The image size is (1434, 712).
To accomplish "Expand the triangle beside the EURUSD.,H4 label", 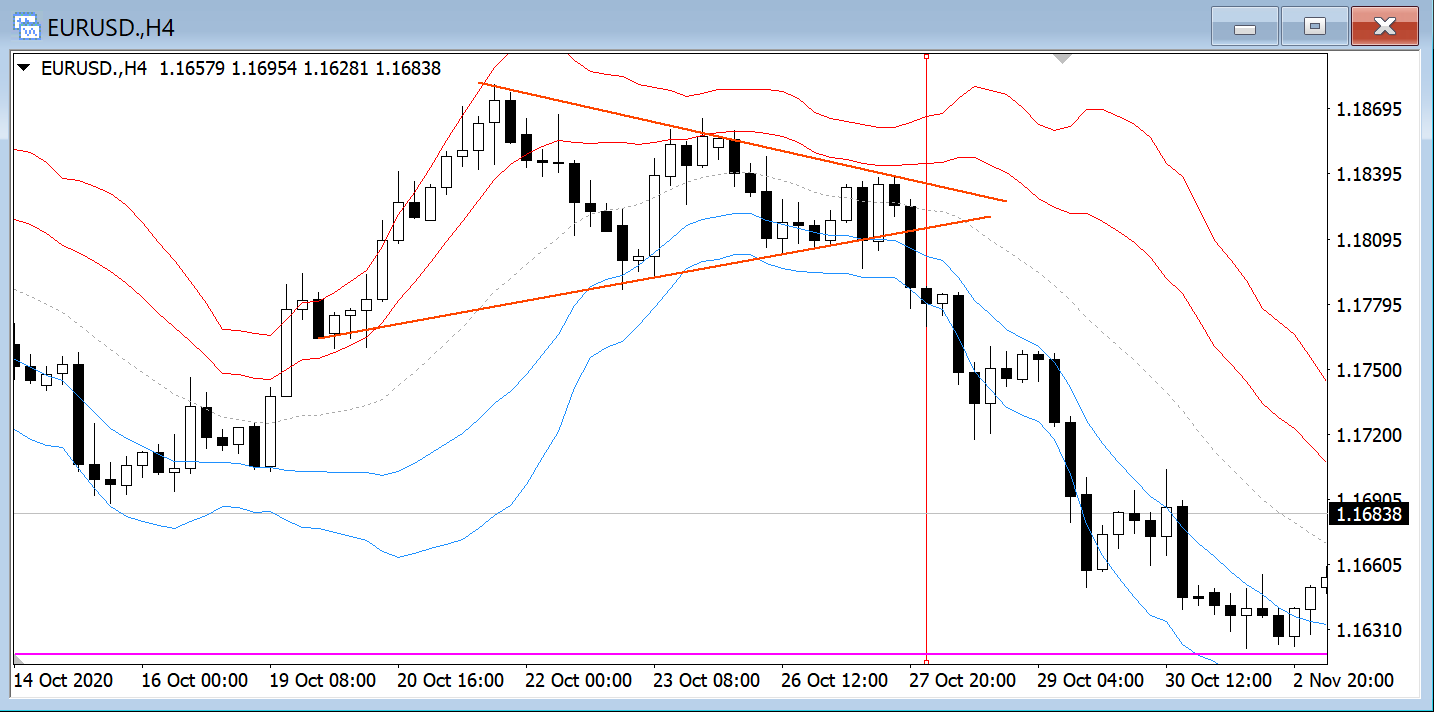I will [x=24, y=69].
